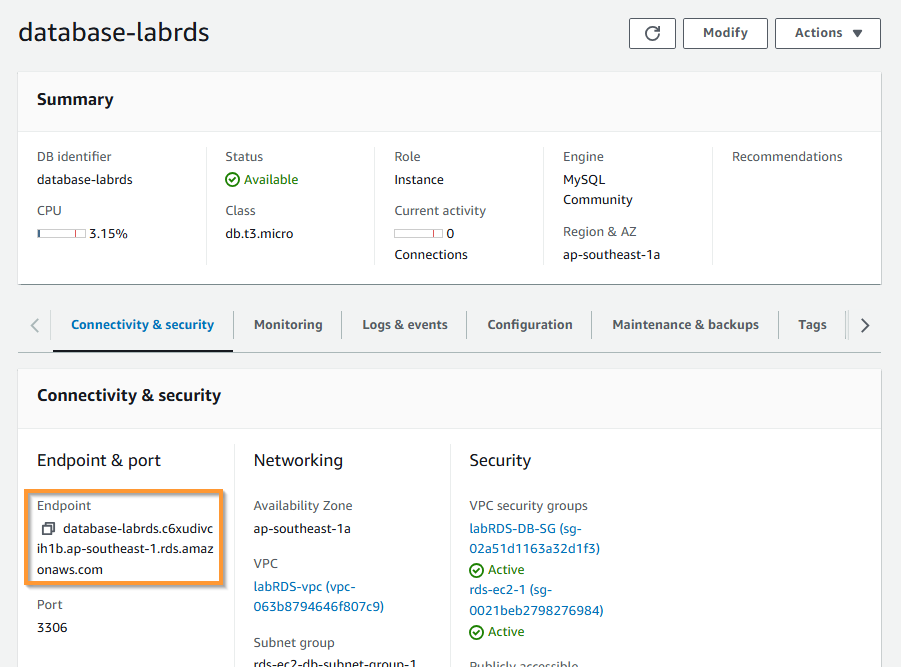Copy the endpoint with copy icon
The height and width of the screenshot is (667, 901).
pyautogui.click(x=48, y=528)
